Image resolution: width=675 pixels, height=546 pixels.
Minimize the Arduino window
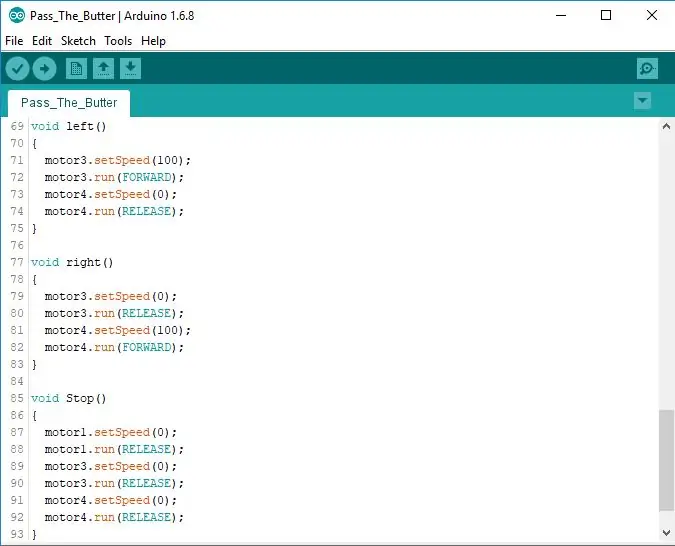561,16
